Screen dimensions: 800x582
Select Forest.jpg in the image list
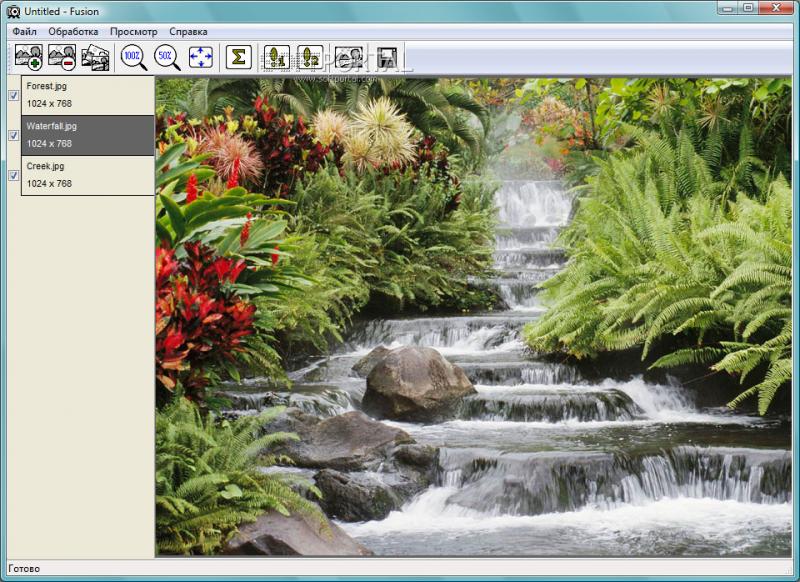pos(88,95)
